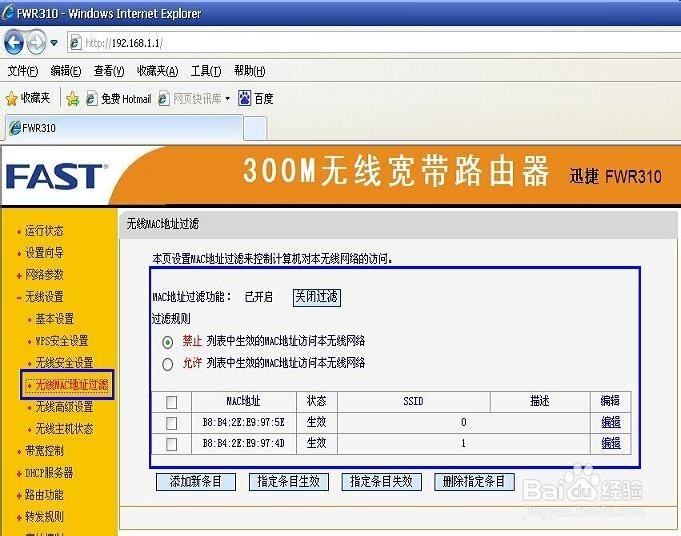Click the 已开启 filter status text
The height and width of the screenshot is (536, 681).
point(258,297)
